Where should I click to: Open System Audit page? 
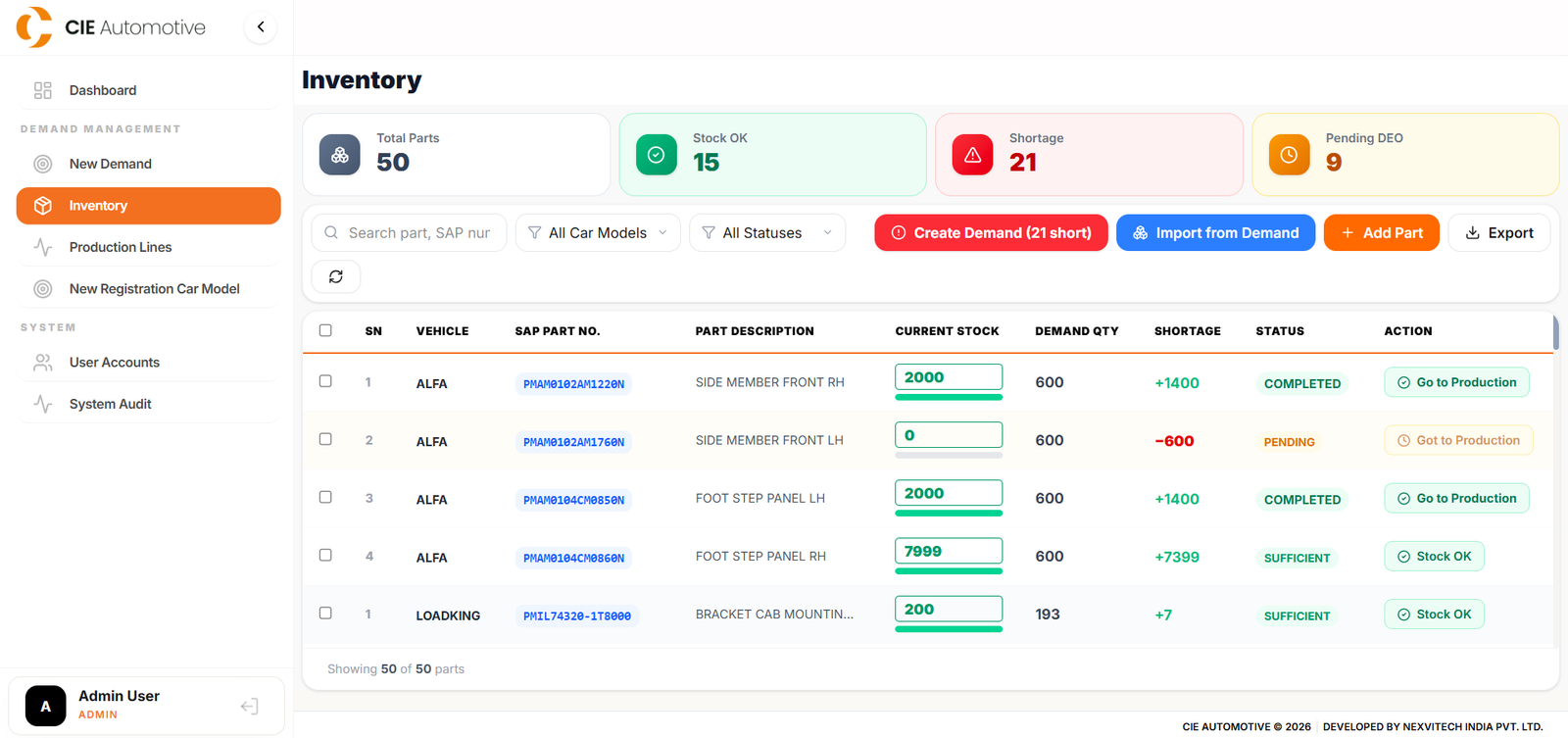149,404
